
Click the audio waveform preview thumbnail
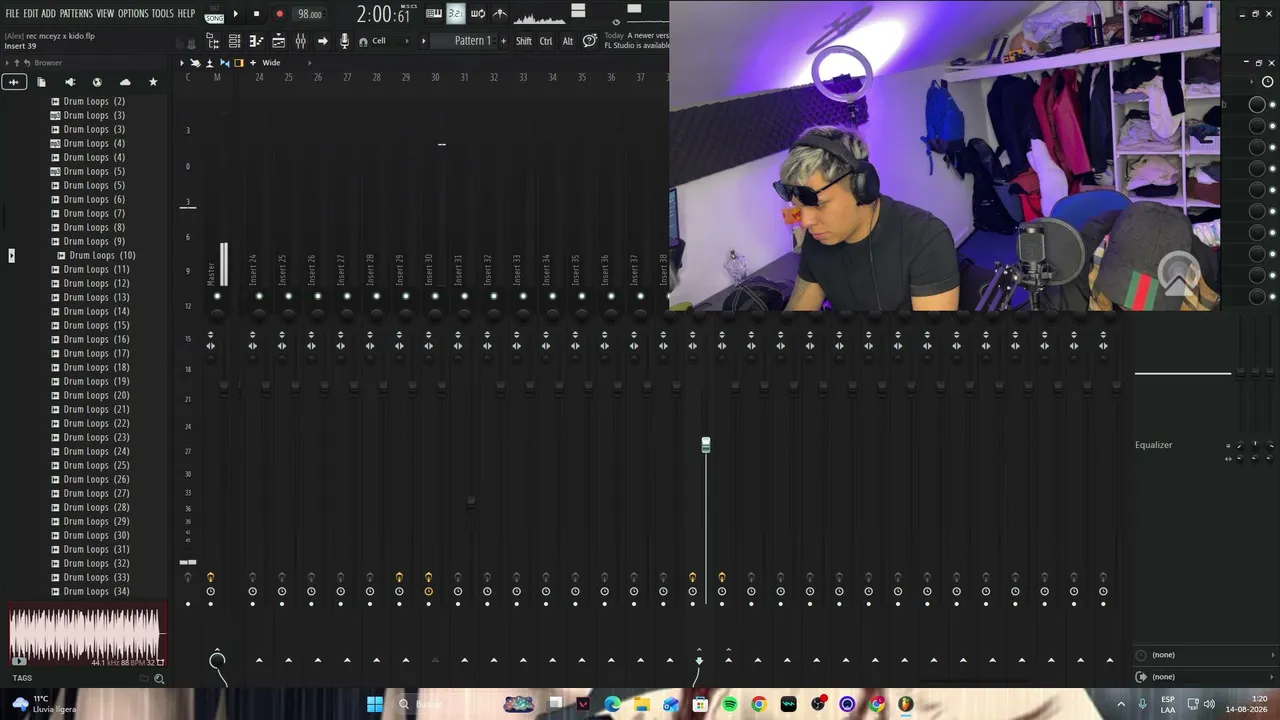coord(87,636)
